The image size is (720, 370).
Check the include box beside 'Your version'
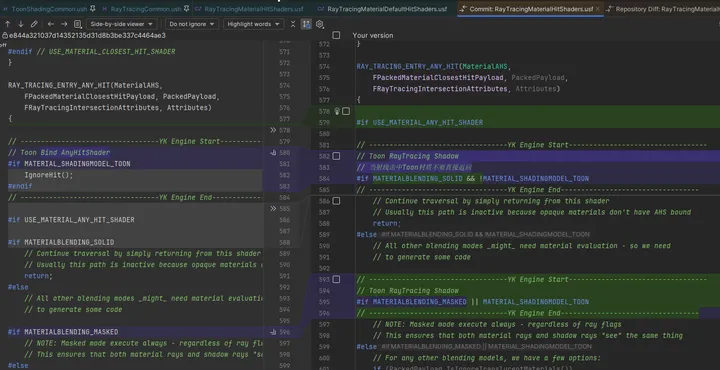point(336,35)
